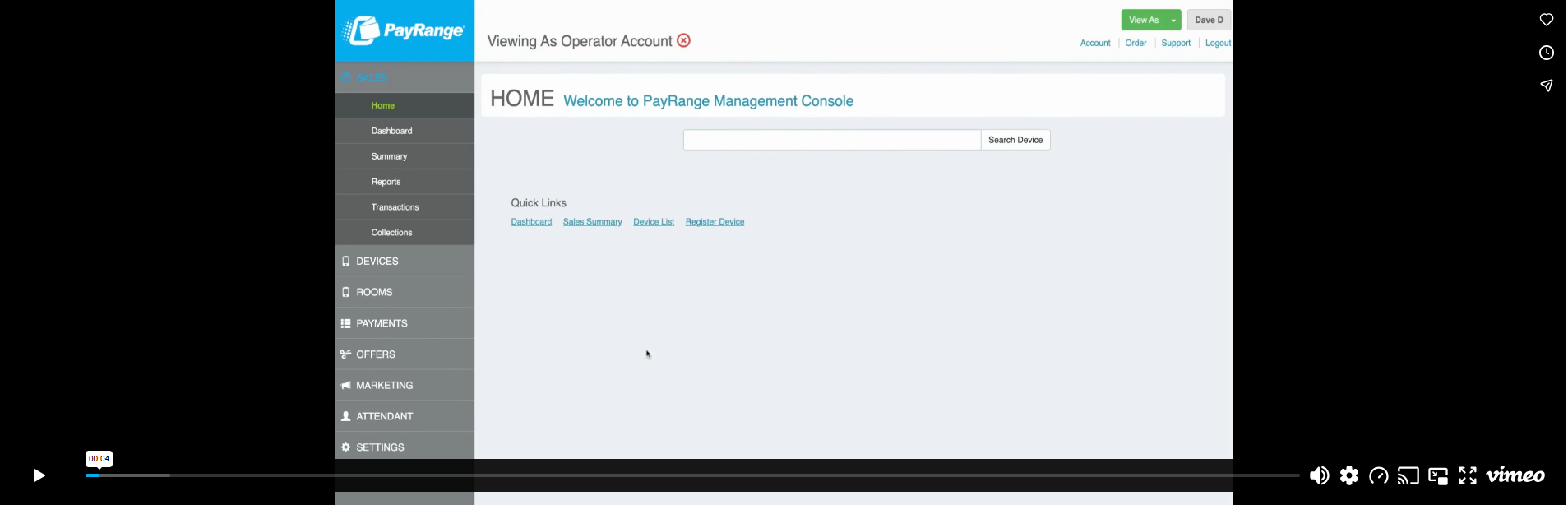Screen dimensions: 1568x505
Task: Add video to Watch Later
Action: point(1547,53)
